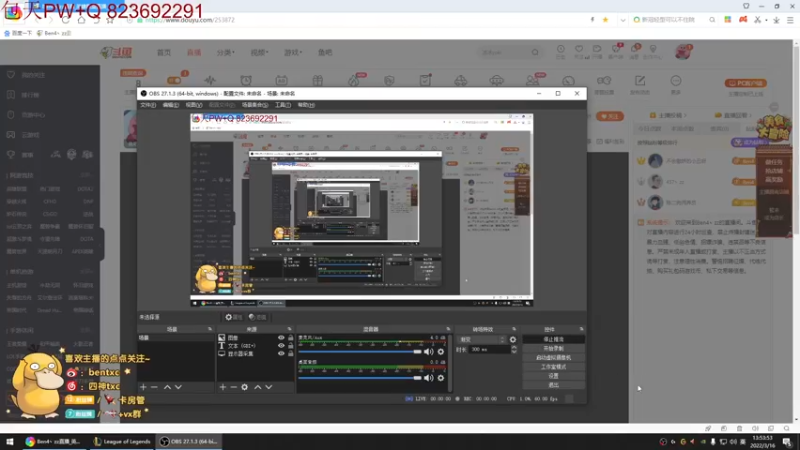Image resolution: width=800 pixels, height=450 pixels.
Task: Add a new scene with the plus icon
Action: tap(143, 387)
